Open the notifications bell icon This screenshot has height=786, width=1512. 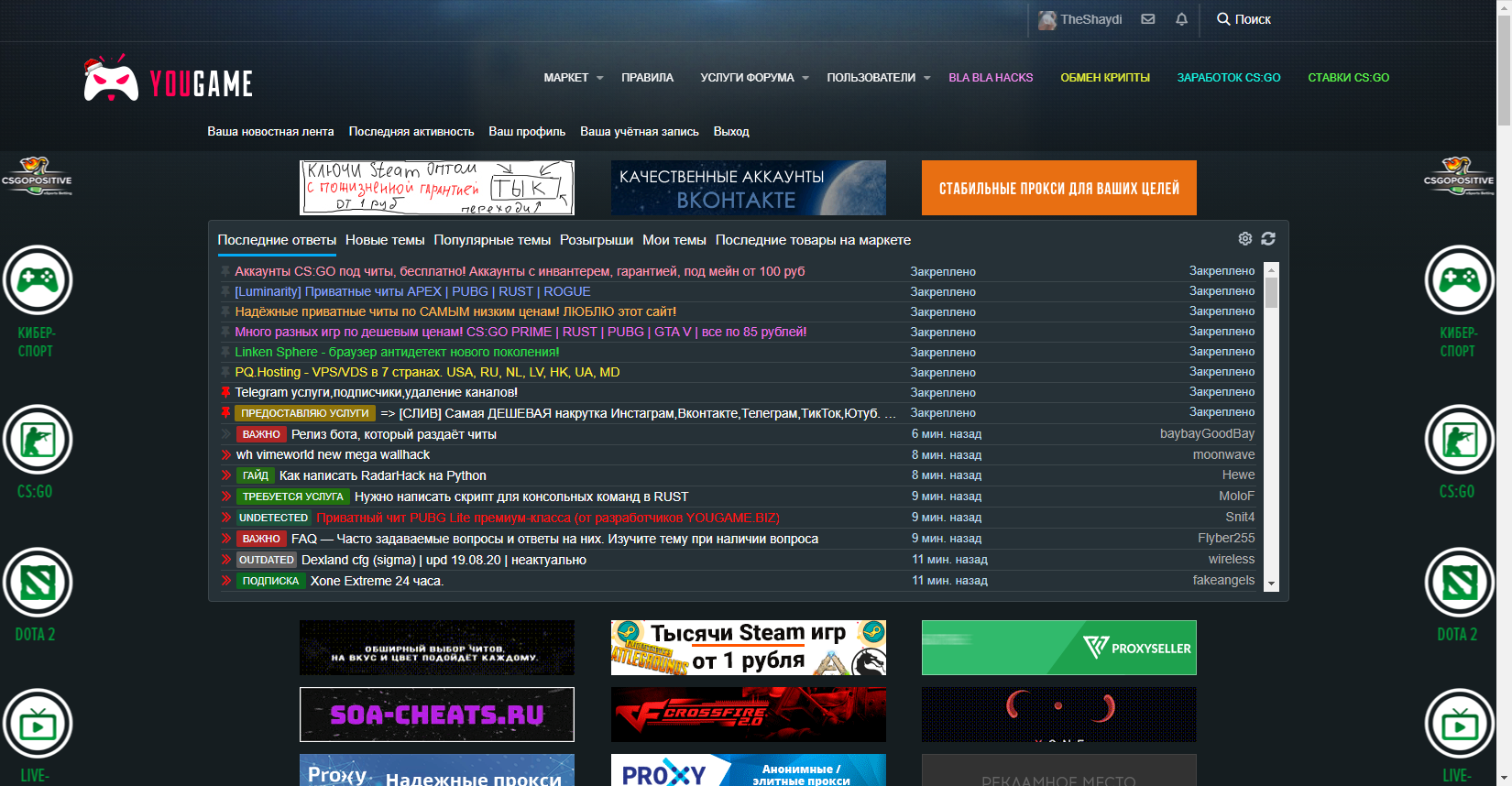click(1181, 19)
